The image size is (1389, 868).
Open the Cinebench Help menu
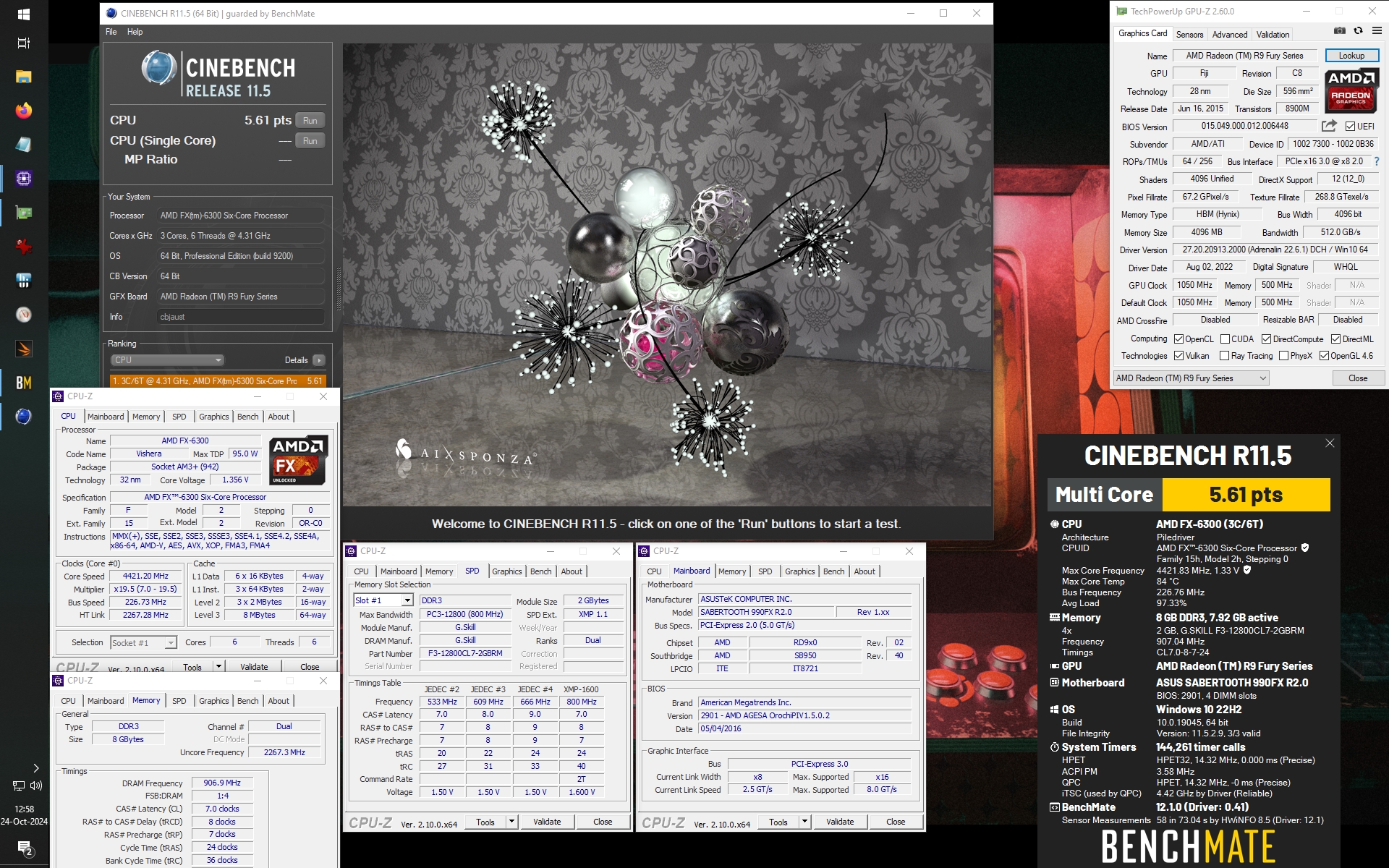click(135, 32)
